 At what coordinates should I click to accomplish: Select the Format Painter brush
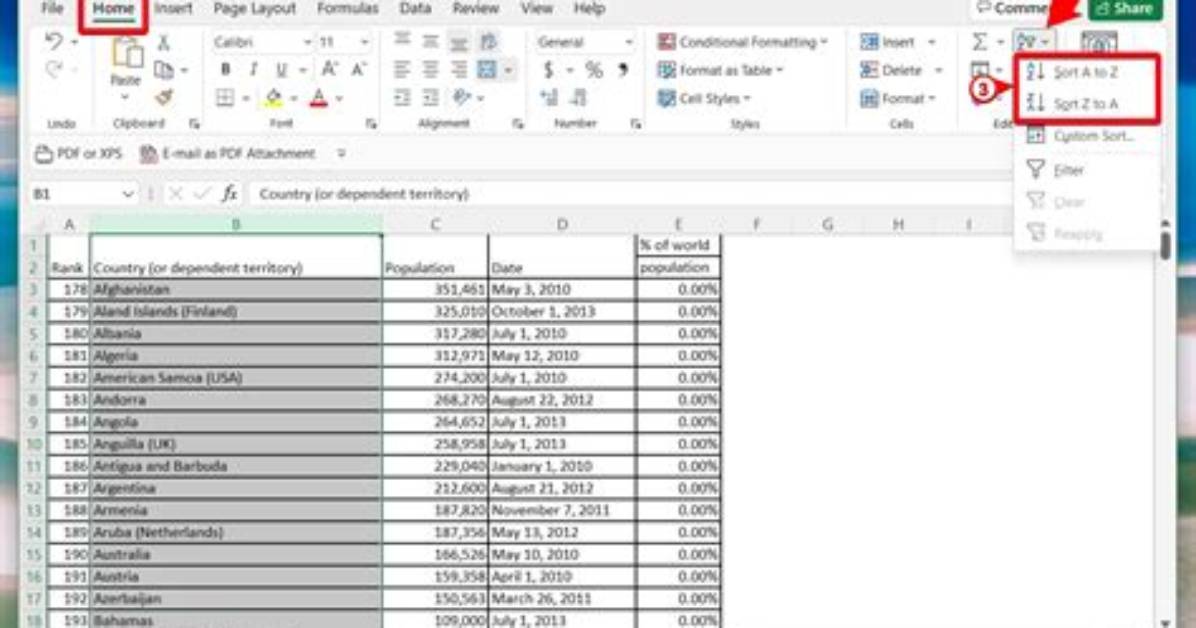(x=164, y=98)
